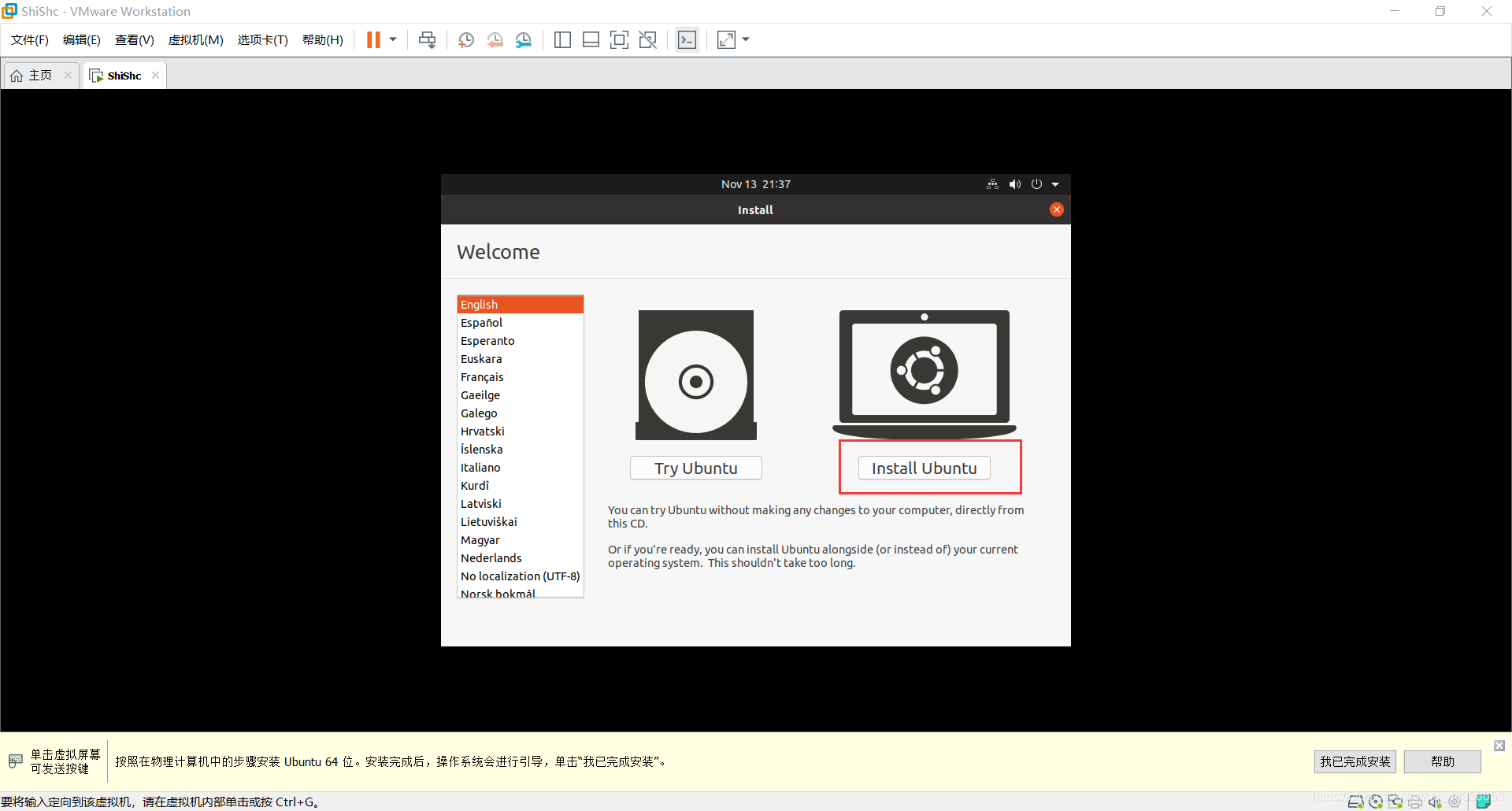Click the CD disc image above Try Ubuntu
1512x811 pixels.
(x=696, y=375)
